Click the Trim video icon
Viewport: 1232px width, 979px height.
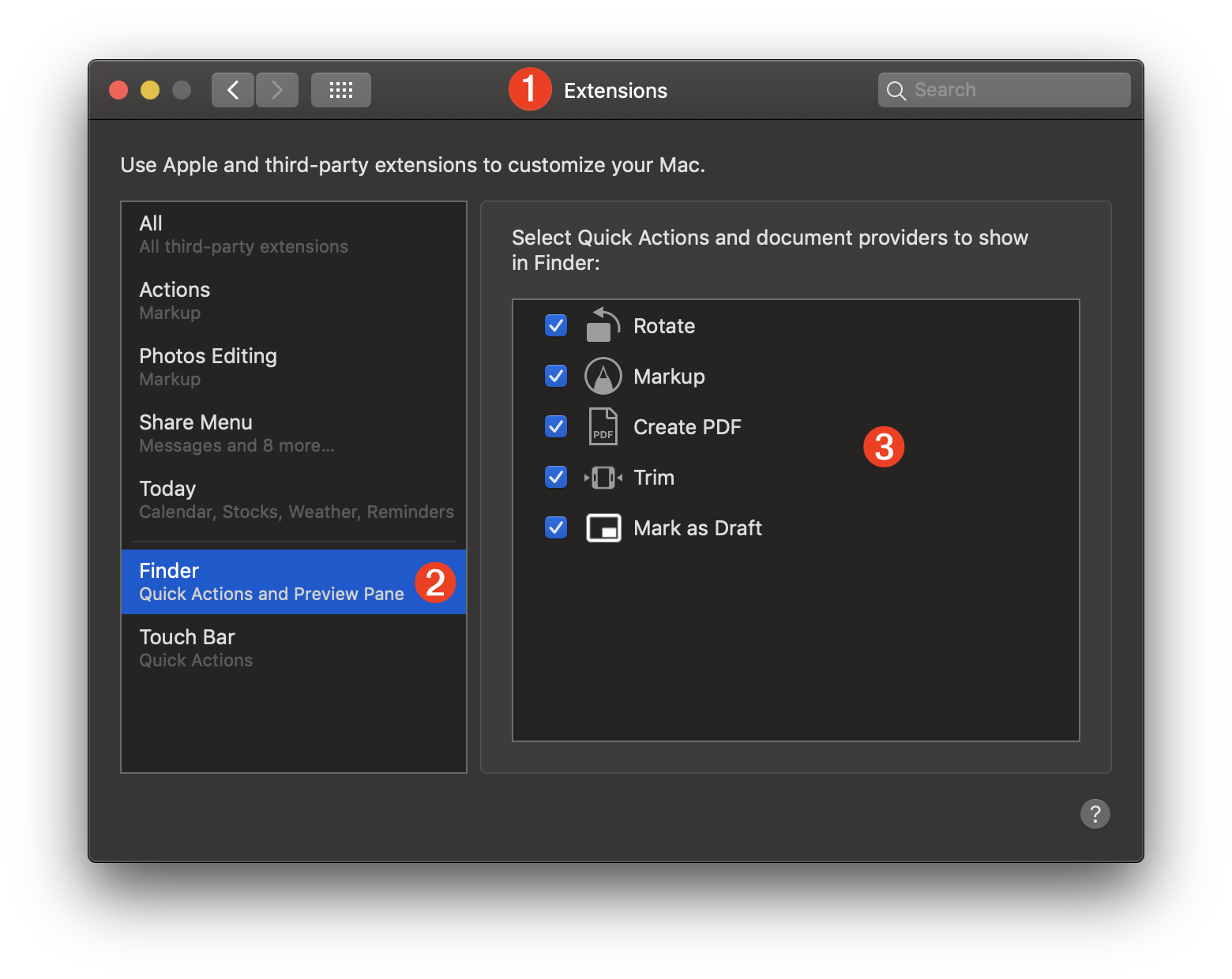coord(603,477)
